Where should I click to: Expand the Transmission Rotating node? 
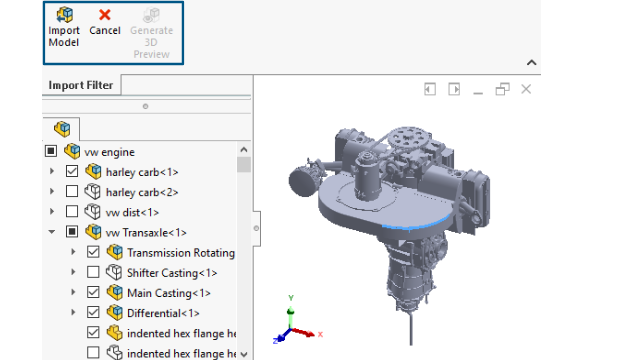pos(73,252)
